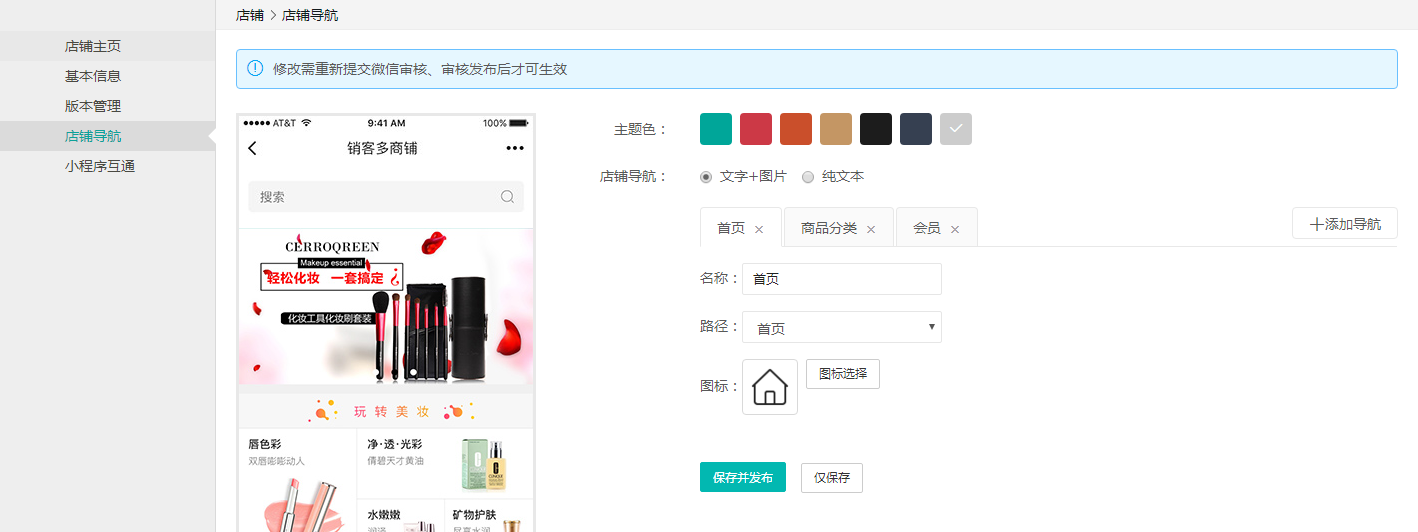Image resolution: width=1418 pixels, height=532 pixels.
Task: Click the 图标选择 button
Action: [x=843, y=374]
